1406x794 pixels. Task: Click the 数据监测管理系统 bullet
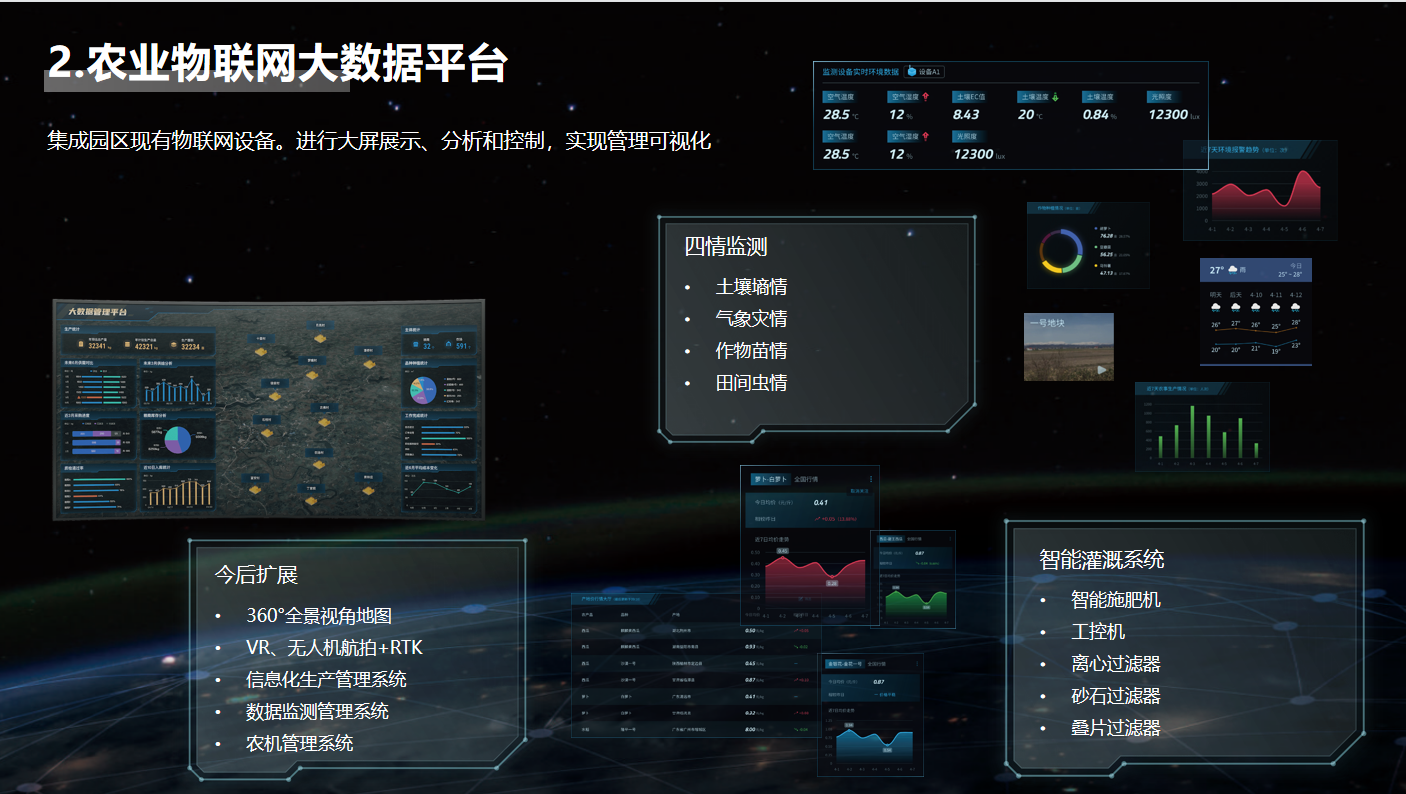[x=317, y=712]
